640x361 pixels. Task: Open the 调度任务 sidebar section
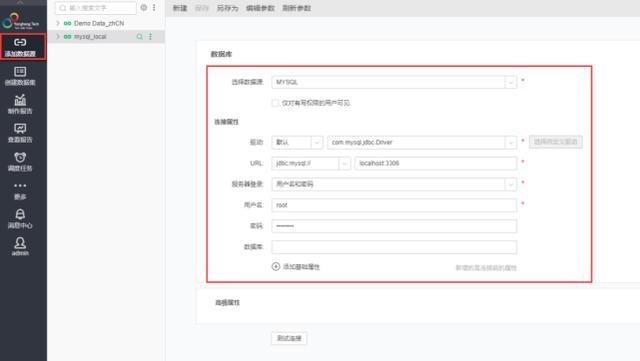(20, 162)
